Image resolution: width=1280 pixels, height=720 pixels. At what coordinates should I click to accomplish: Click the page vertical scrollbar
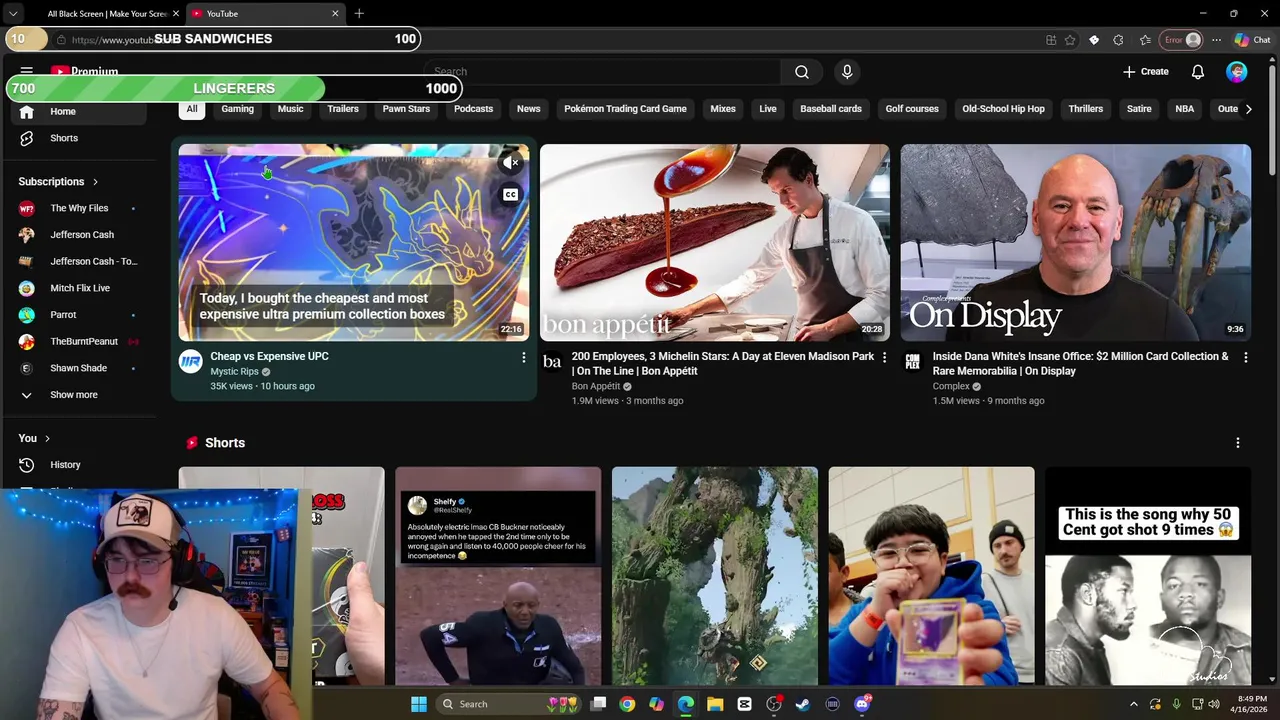point(1272,120)
